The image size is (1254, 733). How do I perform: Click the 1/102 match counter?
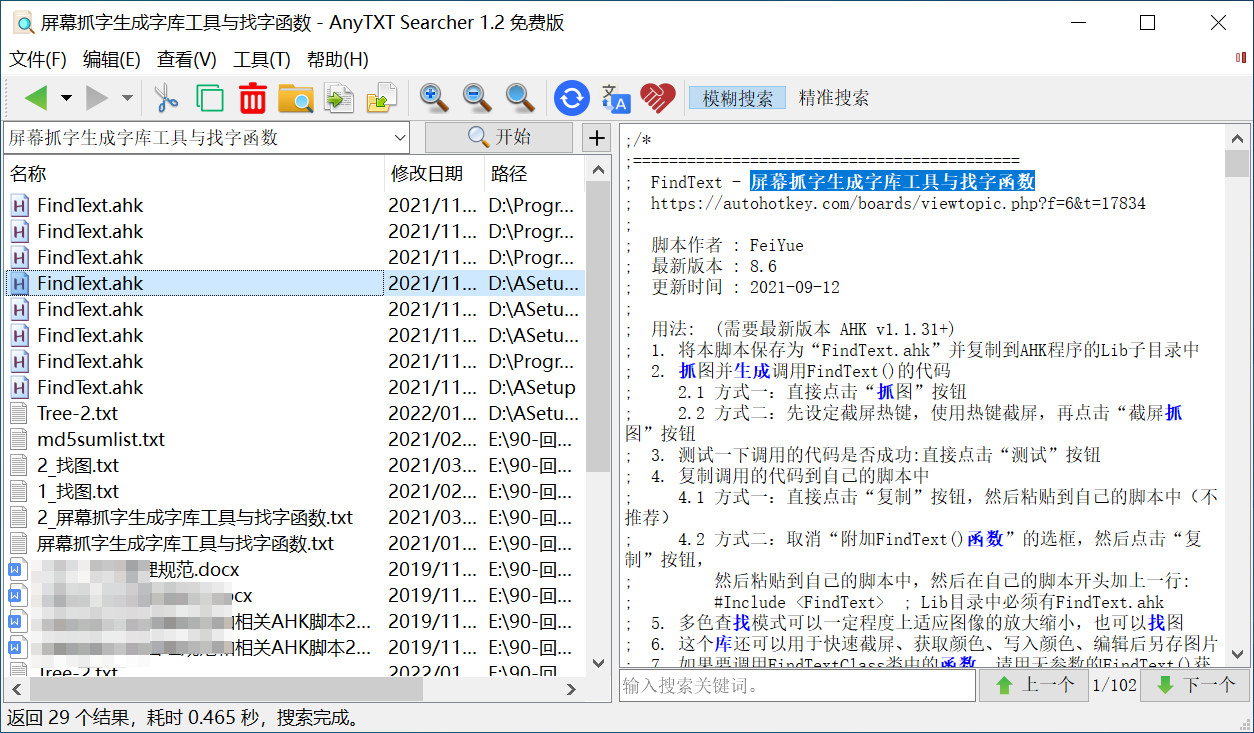click(1113, 685)
